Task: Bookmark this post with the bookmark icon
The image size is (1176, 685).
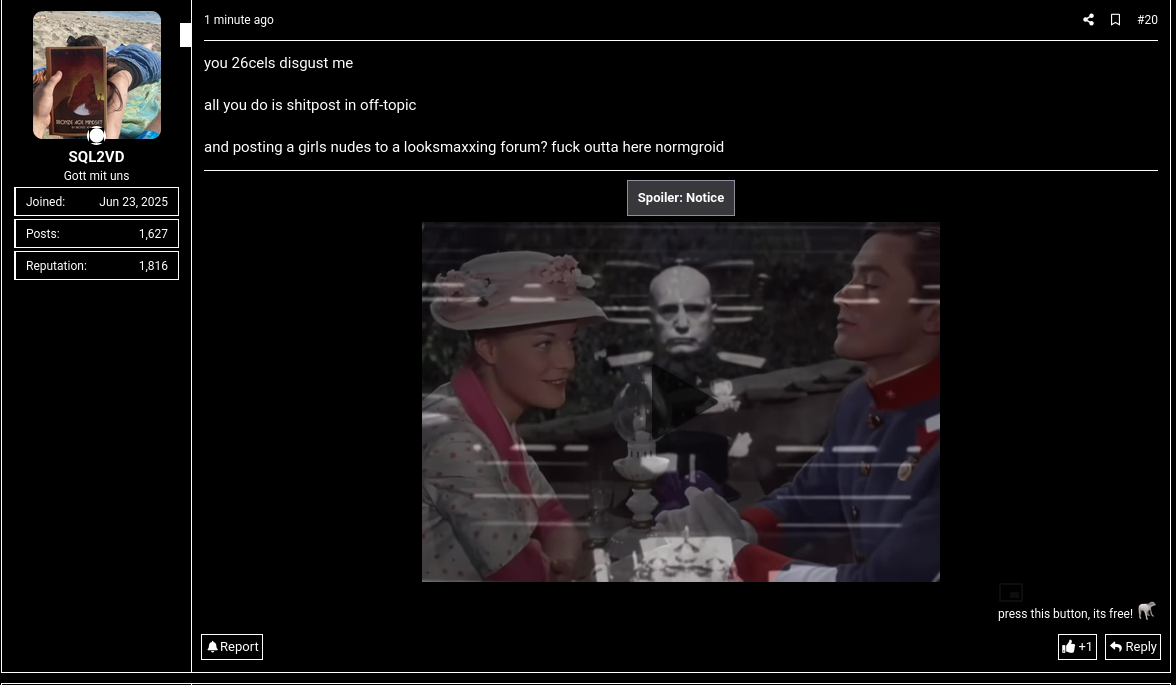Action: [1115, 20]
